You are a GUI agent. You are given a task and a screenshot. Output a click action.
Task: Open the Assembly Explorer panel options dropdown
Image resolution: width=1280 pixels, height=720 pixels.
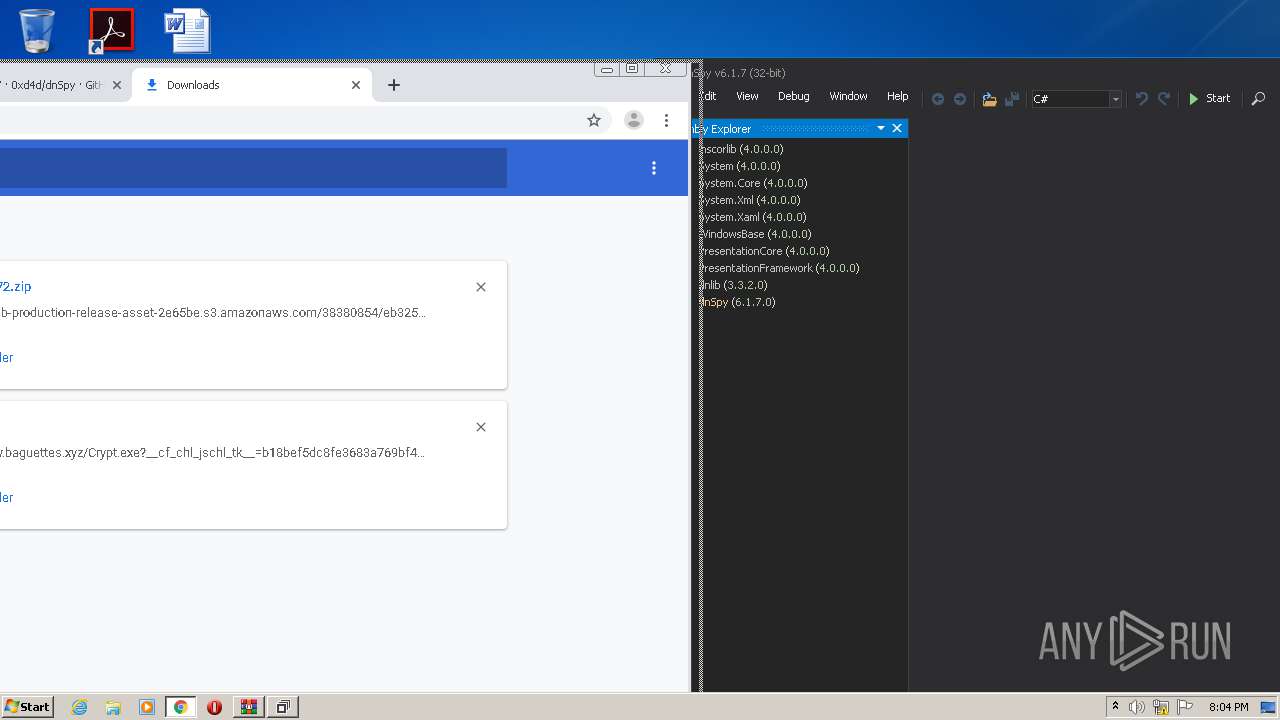(x=881, y=128)
